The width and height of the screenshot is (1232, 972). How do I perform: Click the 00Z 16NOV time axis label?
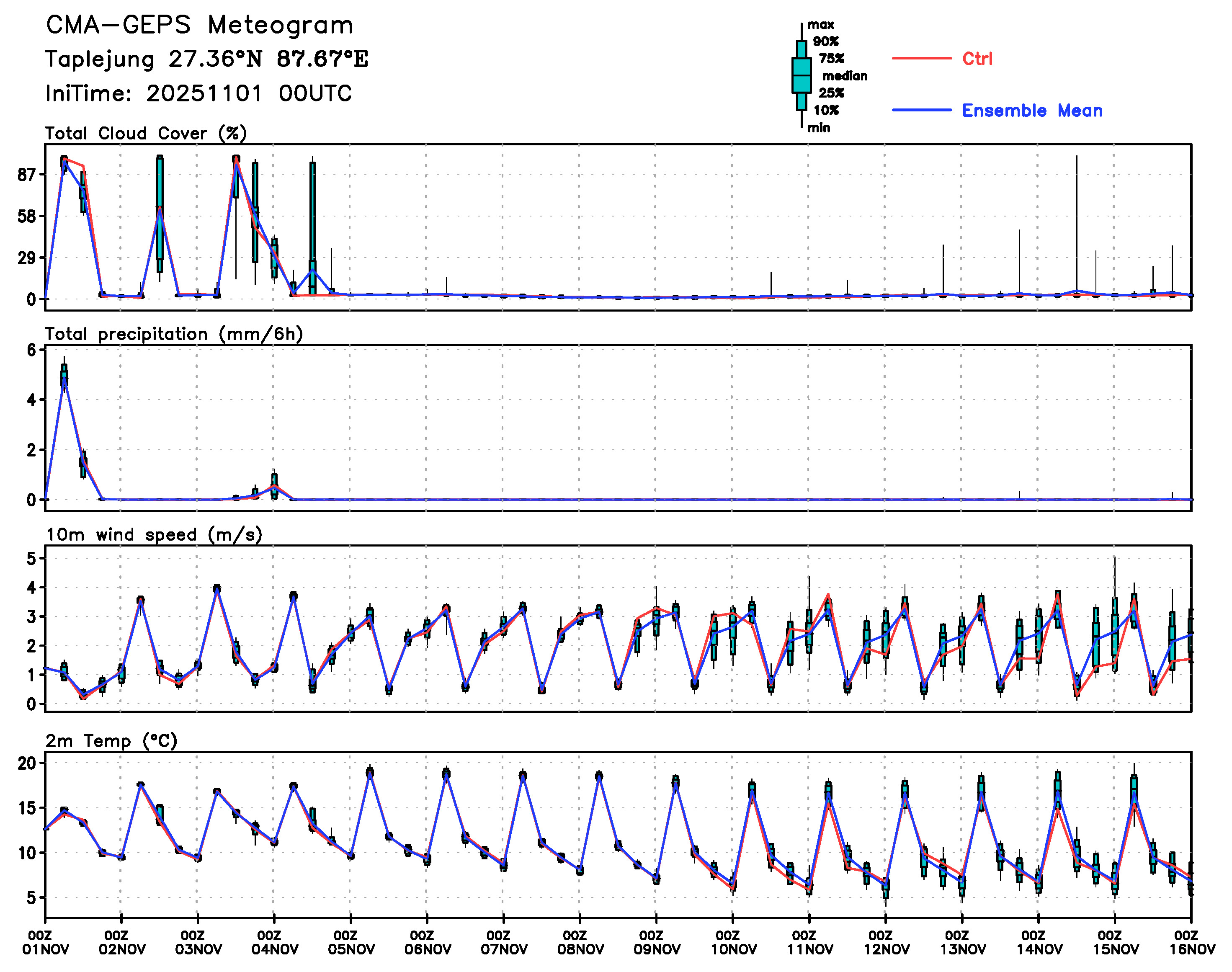coord(1192,942)
